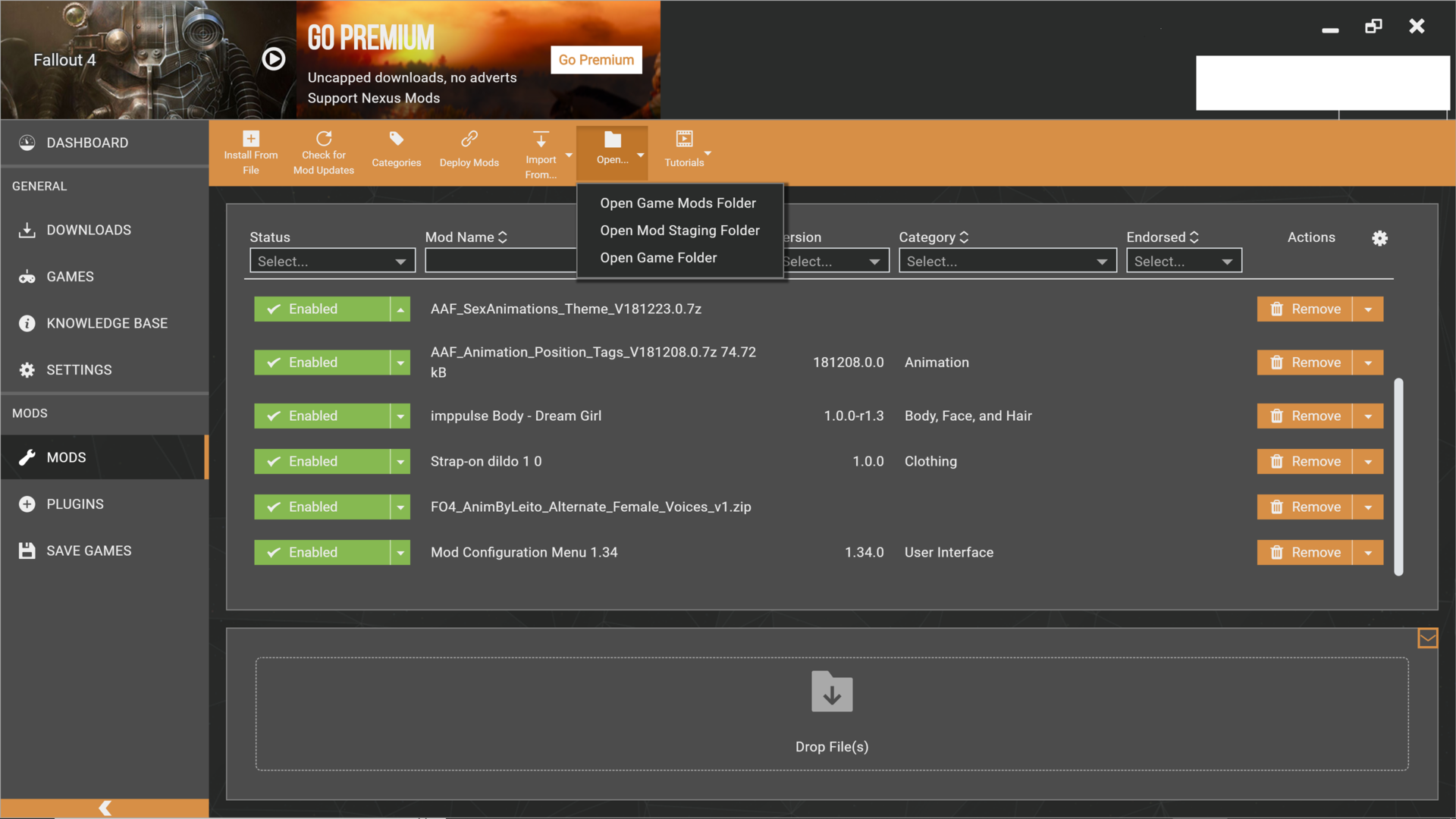Open Settings in sidebar
Screen dimensions: 1456x819
[x=105, y=370]
